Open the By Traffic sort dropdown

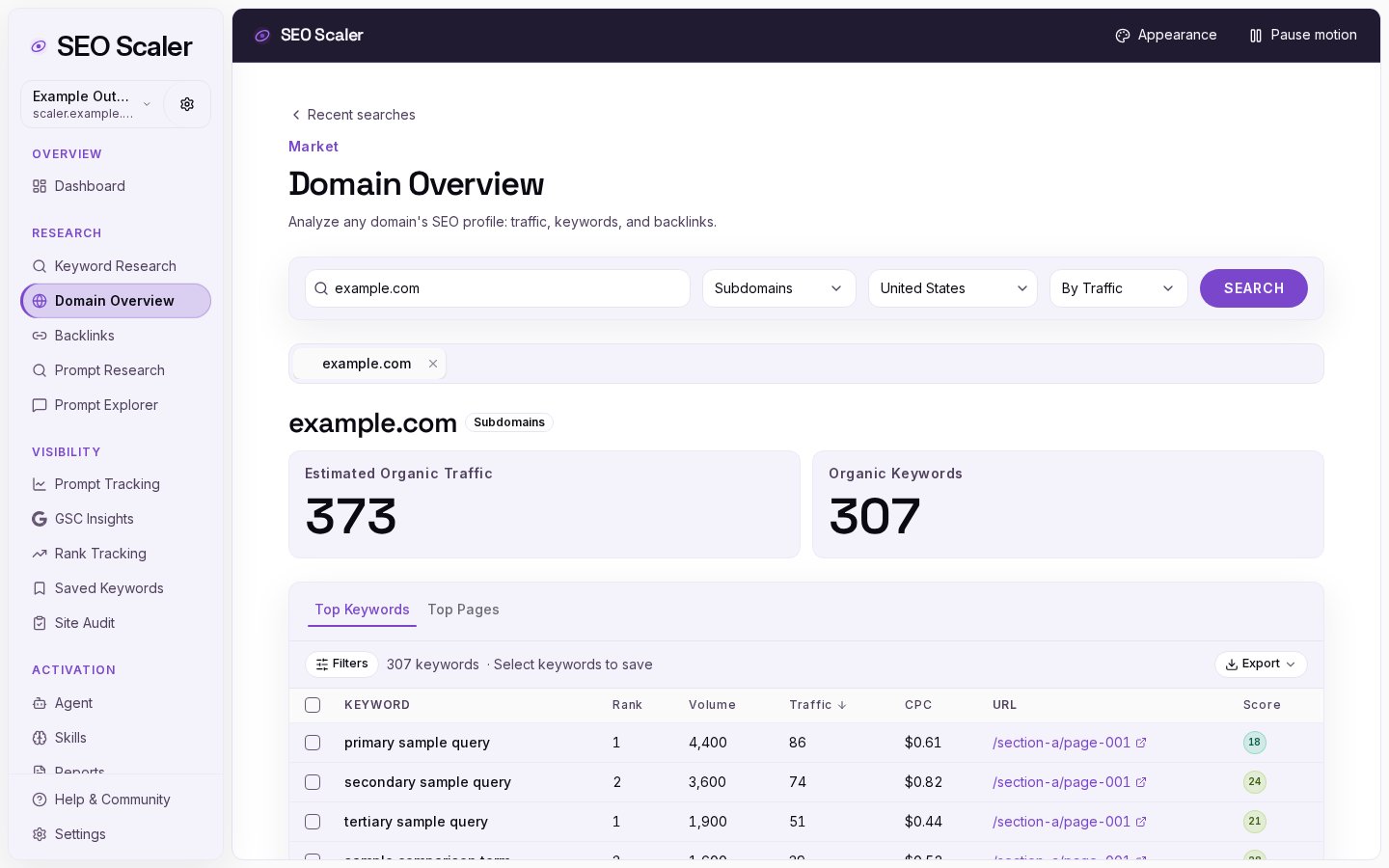[x=1119, y=288]
